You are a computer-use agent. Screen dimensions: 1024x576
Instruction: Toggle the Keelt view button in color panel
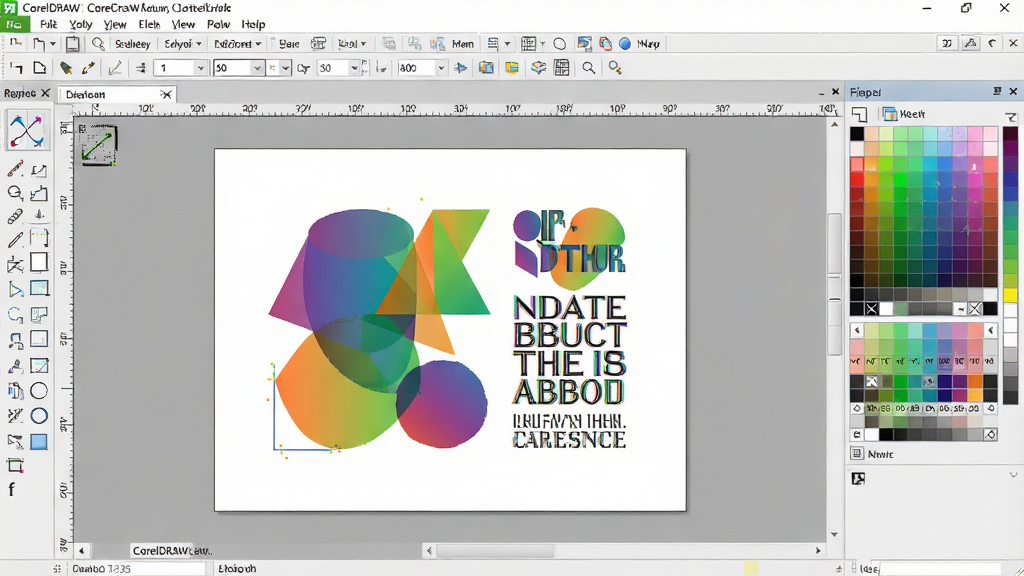point(904,114)
